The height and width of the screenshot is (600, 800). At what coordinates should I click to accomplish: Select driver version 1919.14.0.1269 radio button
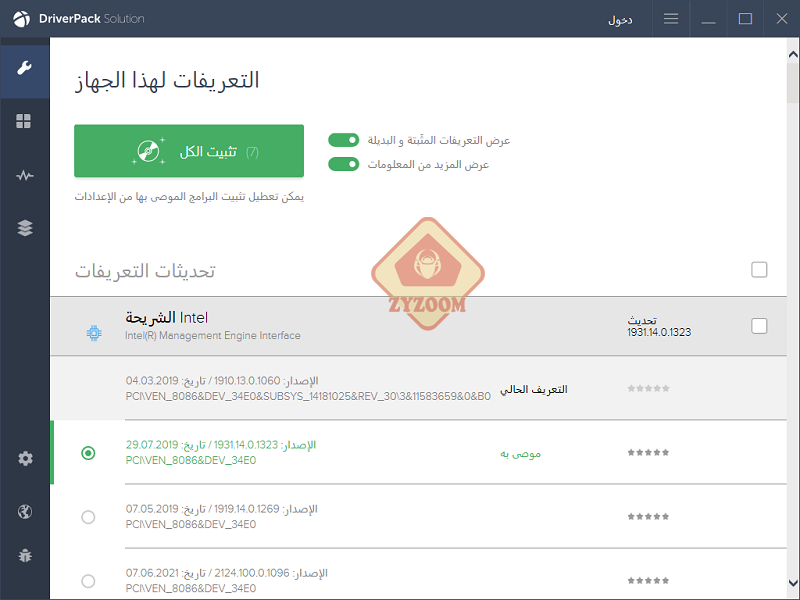tap(88, 517)
